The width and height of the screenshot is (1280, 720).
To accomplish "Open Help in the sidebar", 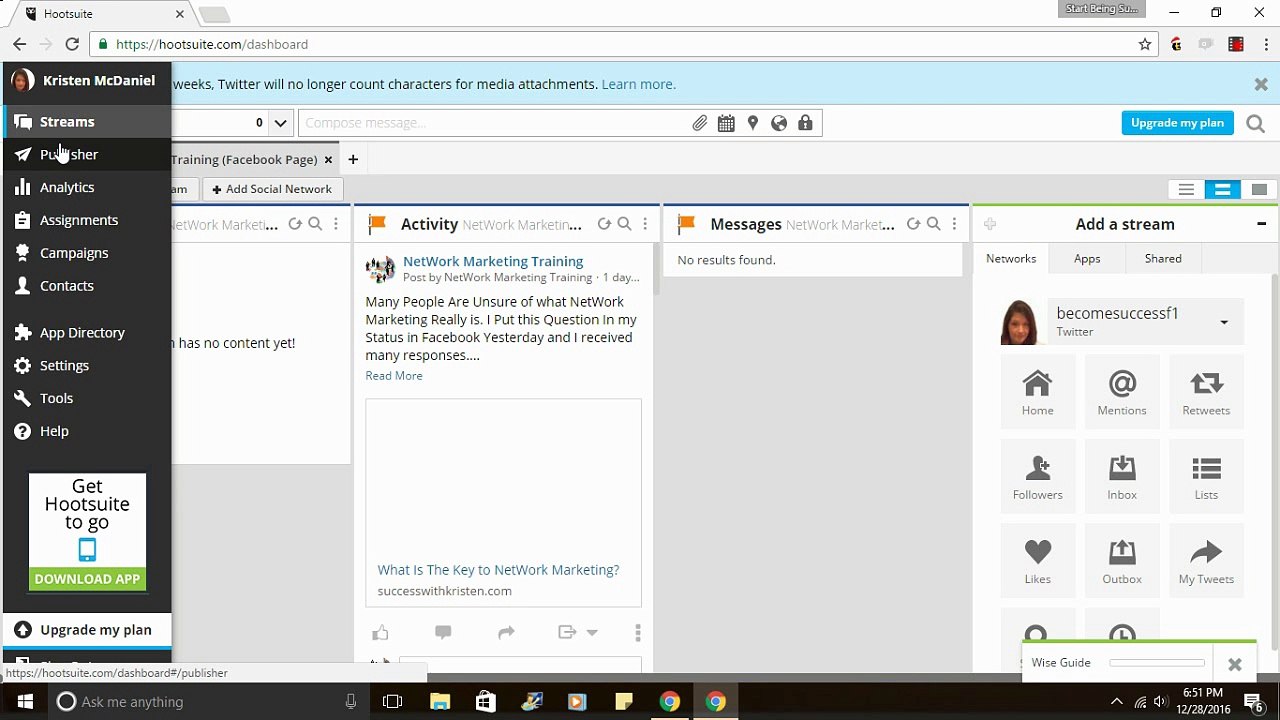I will coord(86,431).
